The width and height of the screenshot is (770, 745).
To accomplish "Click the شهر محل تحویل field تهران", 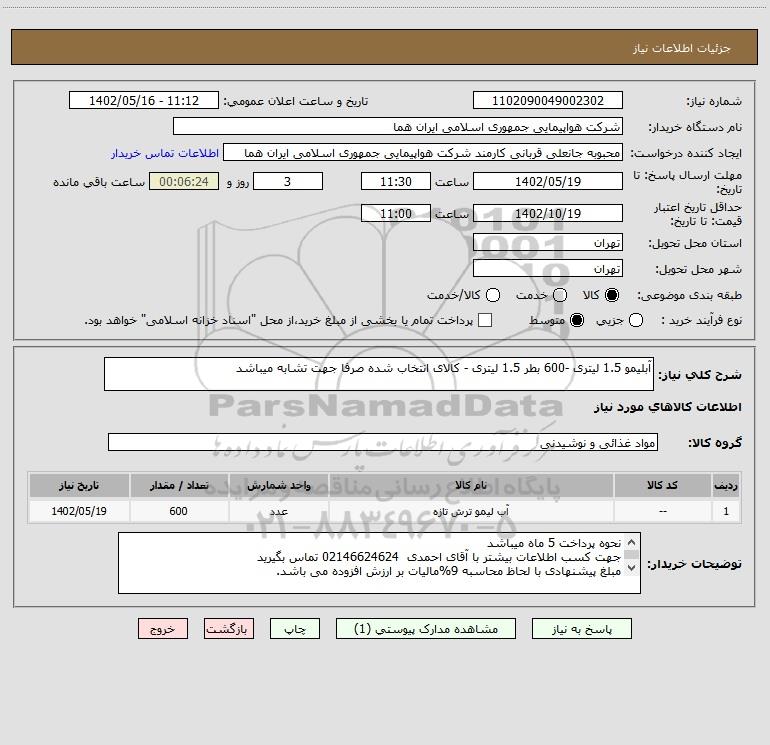I will pyautogui.click(x=548, y=269).
